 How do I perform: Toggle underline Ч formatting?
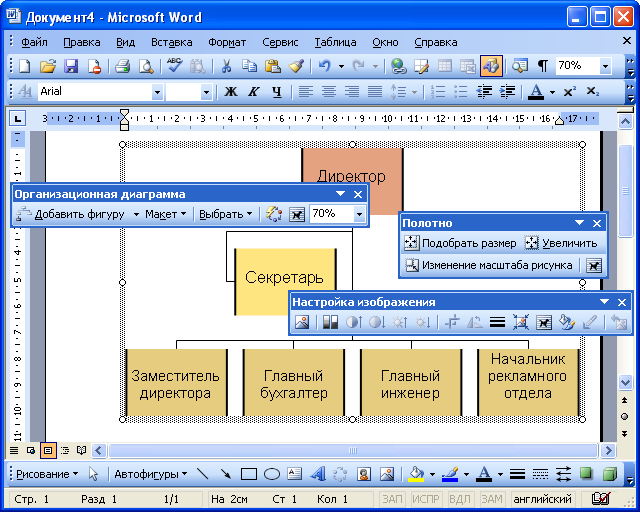277,91
